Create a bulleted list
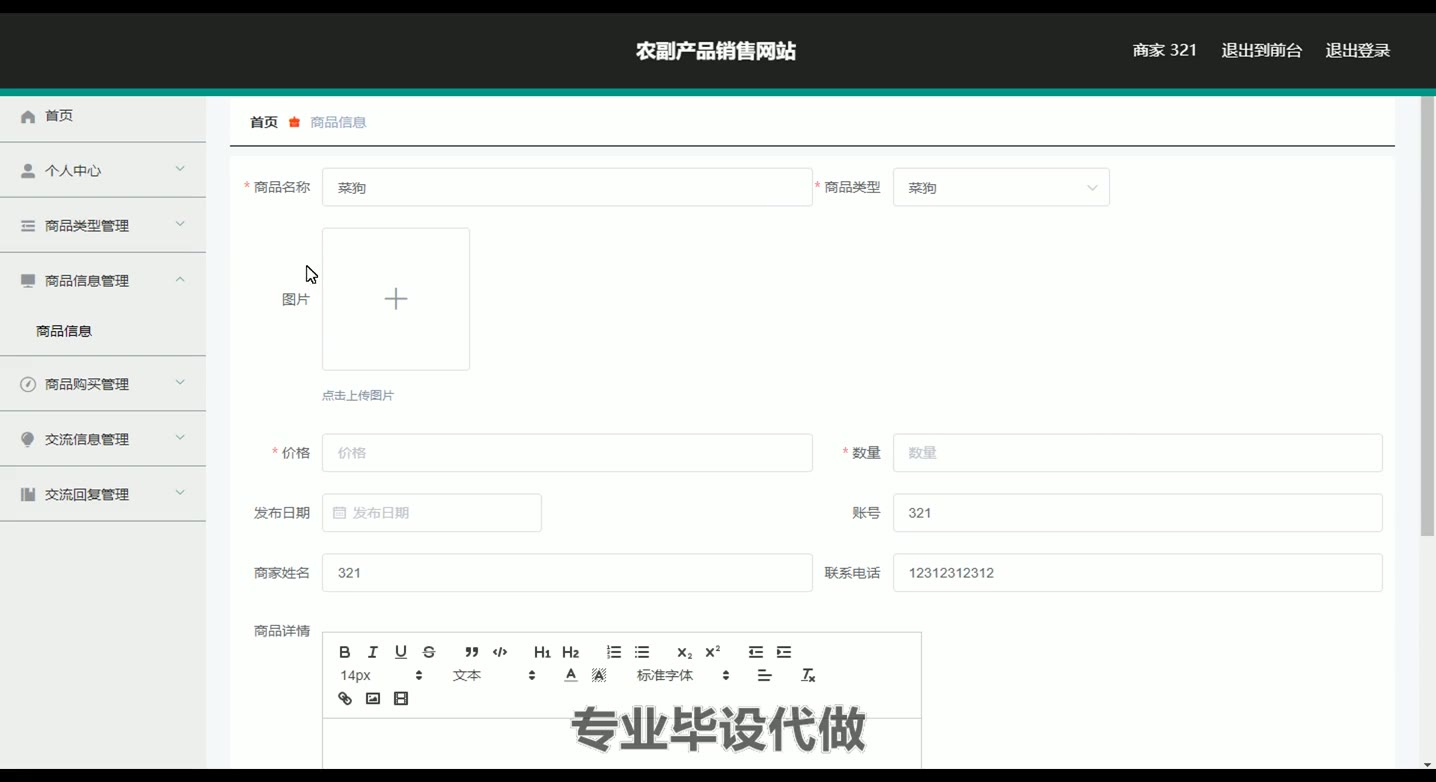The height and width of the screenshot is (782, 1436). 642,652
